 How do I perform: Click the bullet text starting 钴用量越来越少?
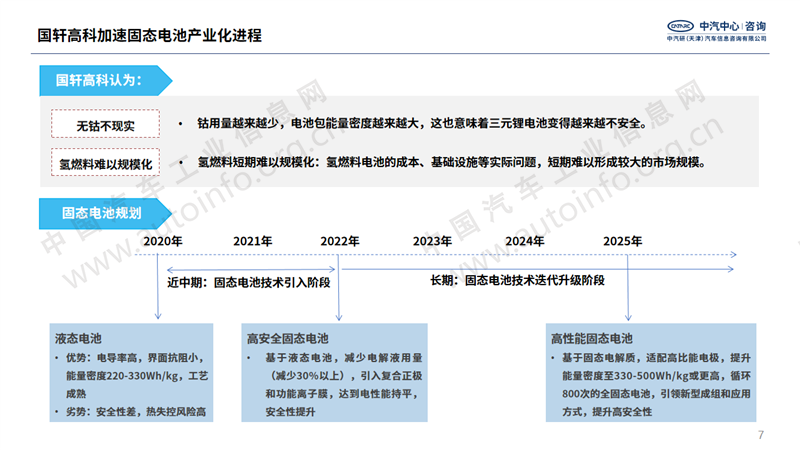pyautogui.click(x=422, y=123)
